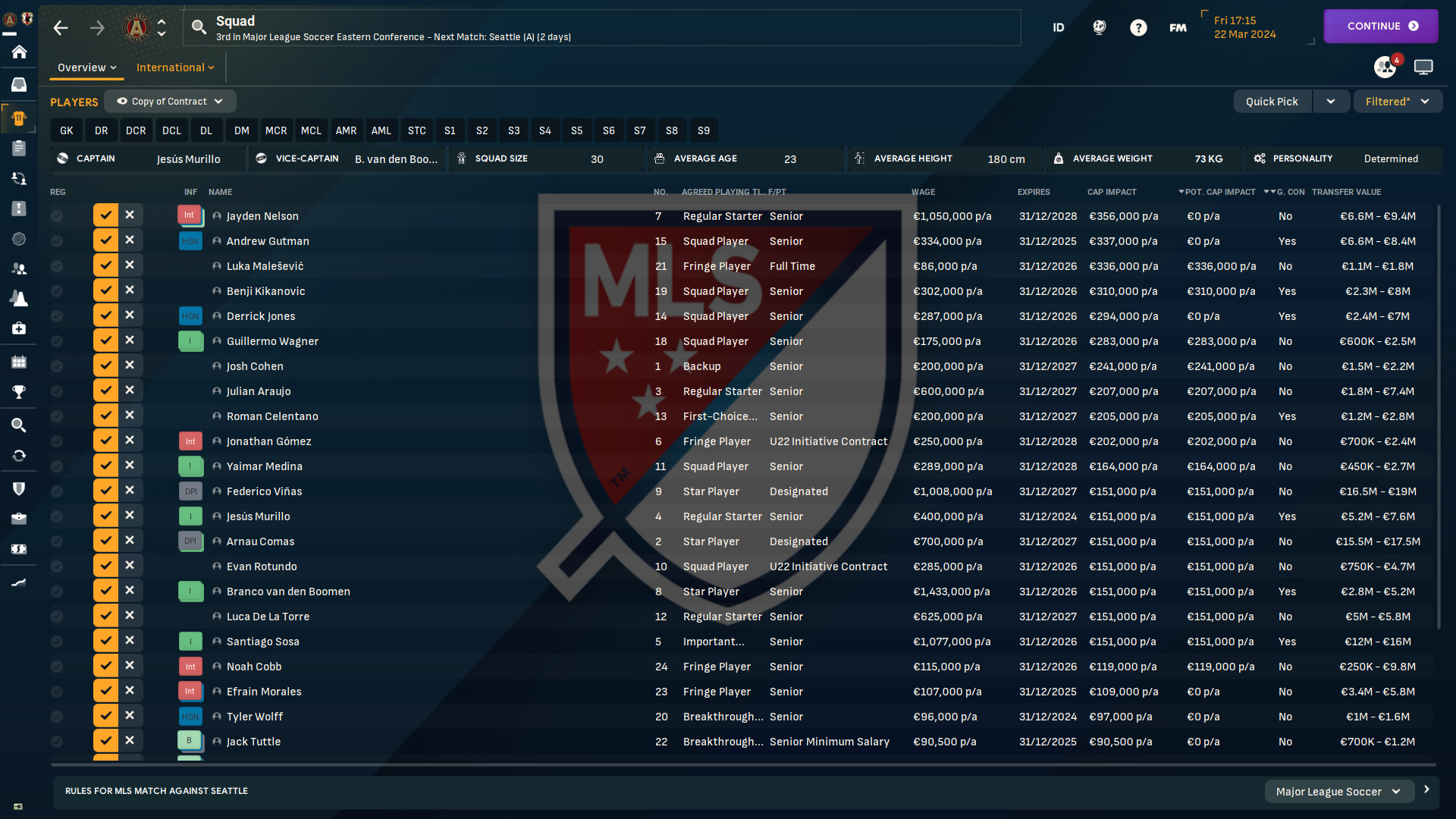Sort by Transfer Value column header
Viewport: 1456px width, 819px height.
[x=1346, y=192]
